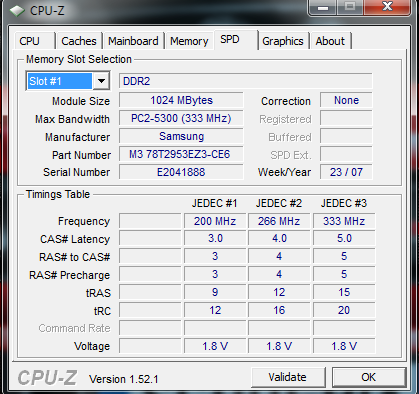
Task: Click the JEDEC #3 column header
Action: coord(344,203)
